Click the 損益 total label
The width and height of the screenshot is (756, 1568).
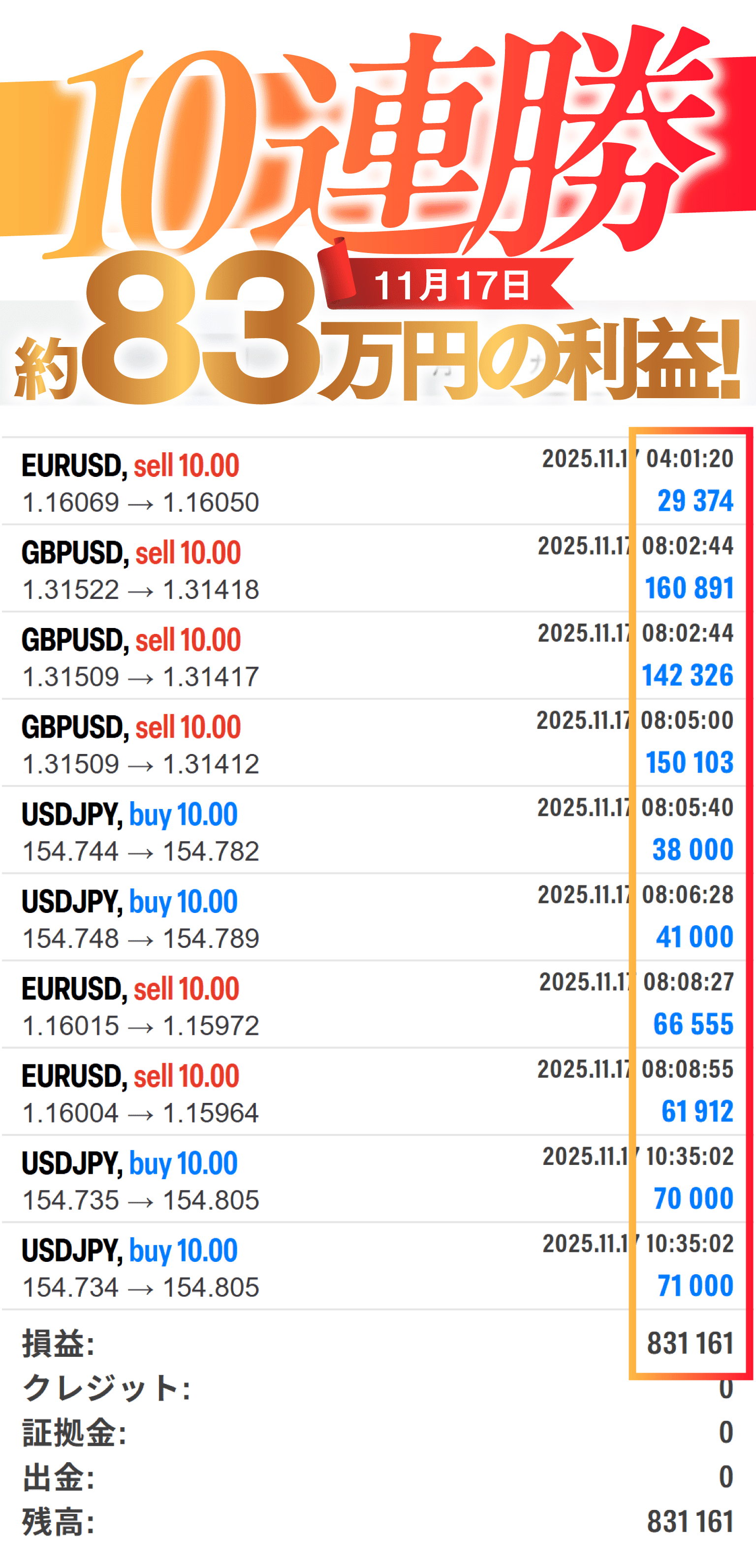tap(59, 1344)
